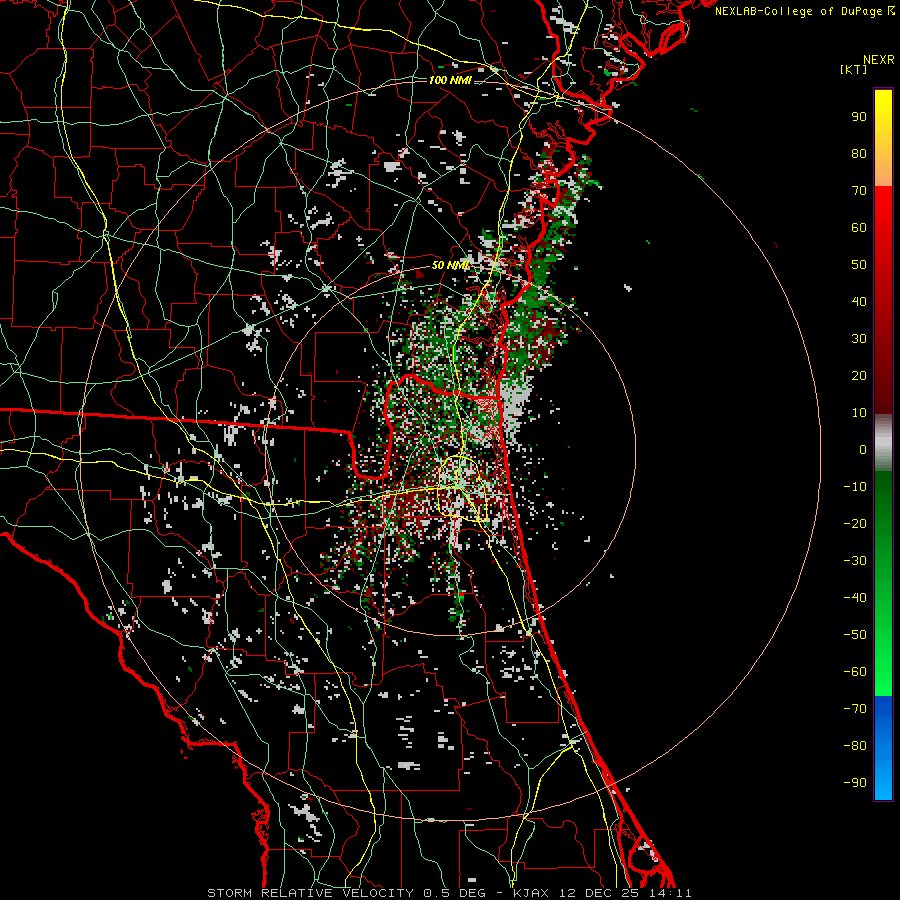This screenshot has height=900, width=900.
Task: Click STORM RELATIVE VELOCITY in the caption
Action: (310, 893)
